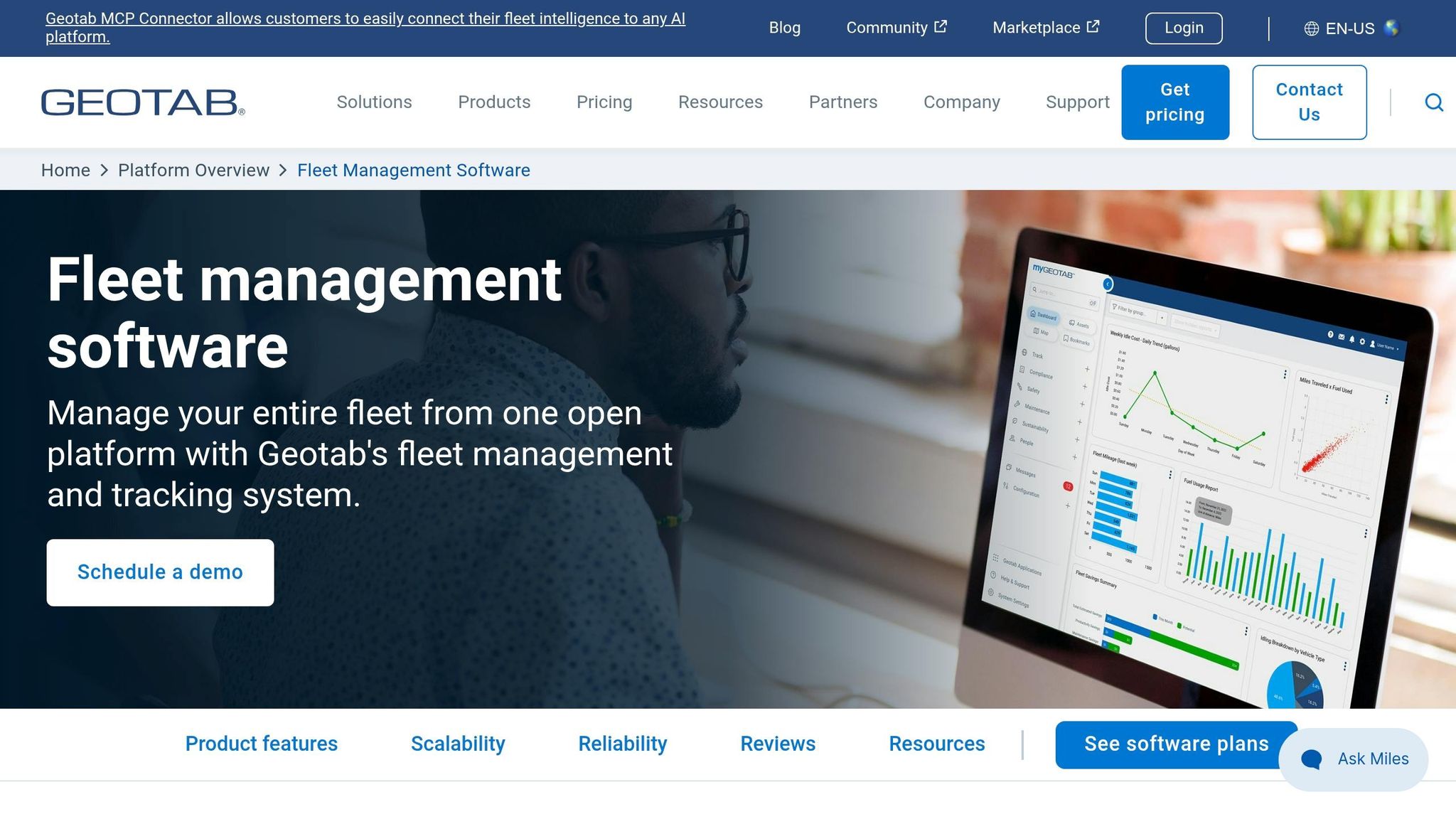Open the EN-US language selector

pyautogui.click(x=1350, y=28)
